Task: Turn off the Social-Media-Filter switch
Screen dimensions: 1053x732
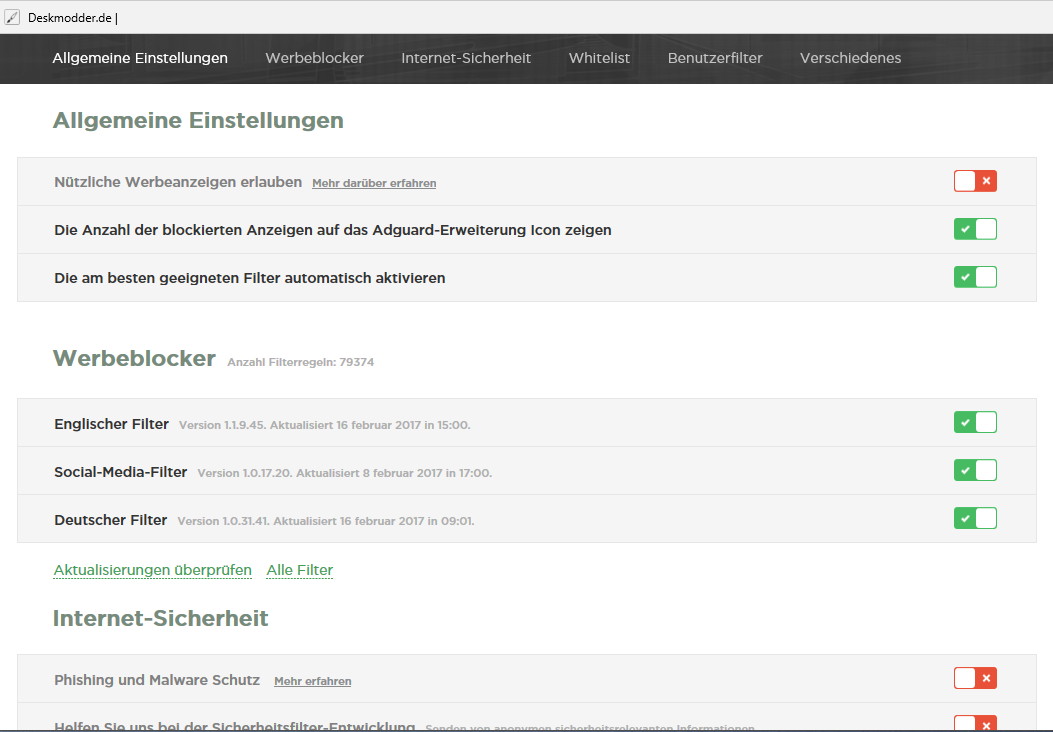Action: point(975,470)
